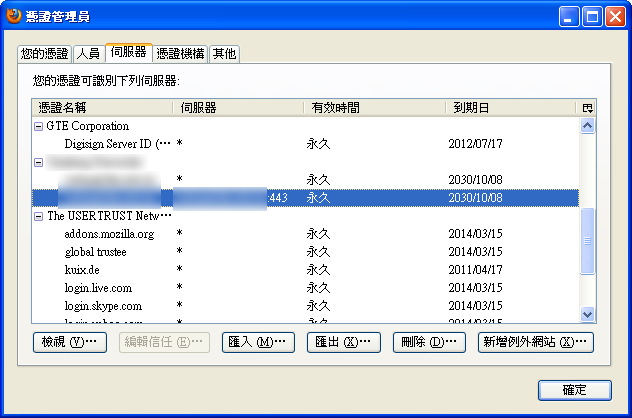Open the column picker icon in table header

pos(587,108)
